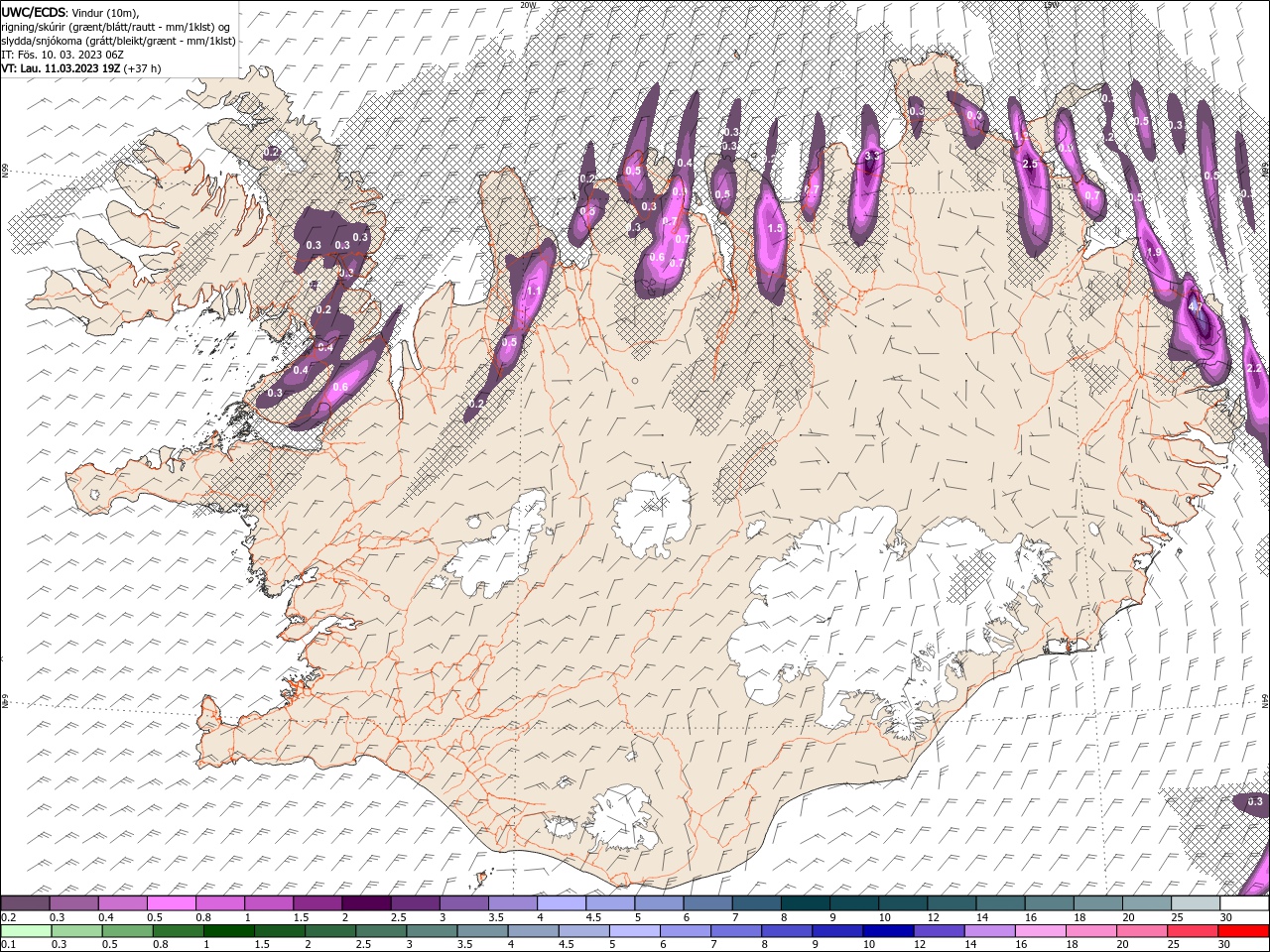Select the pale green 0.1 swatch in lower legend

(26, 931)
